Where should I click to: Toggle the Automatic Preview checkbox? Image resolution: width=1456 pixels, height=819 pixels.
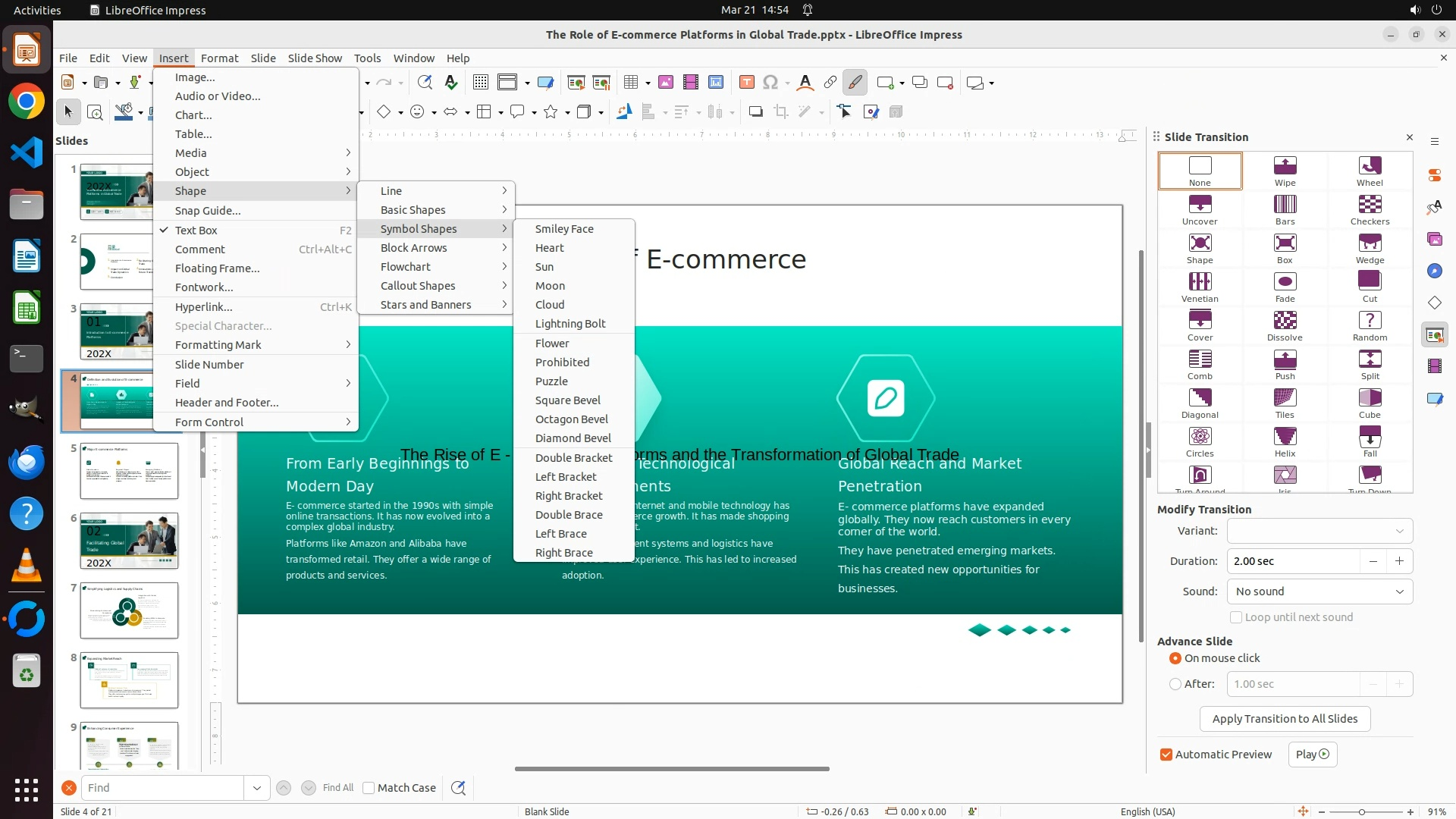1166,755
